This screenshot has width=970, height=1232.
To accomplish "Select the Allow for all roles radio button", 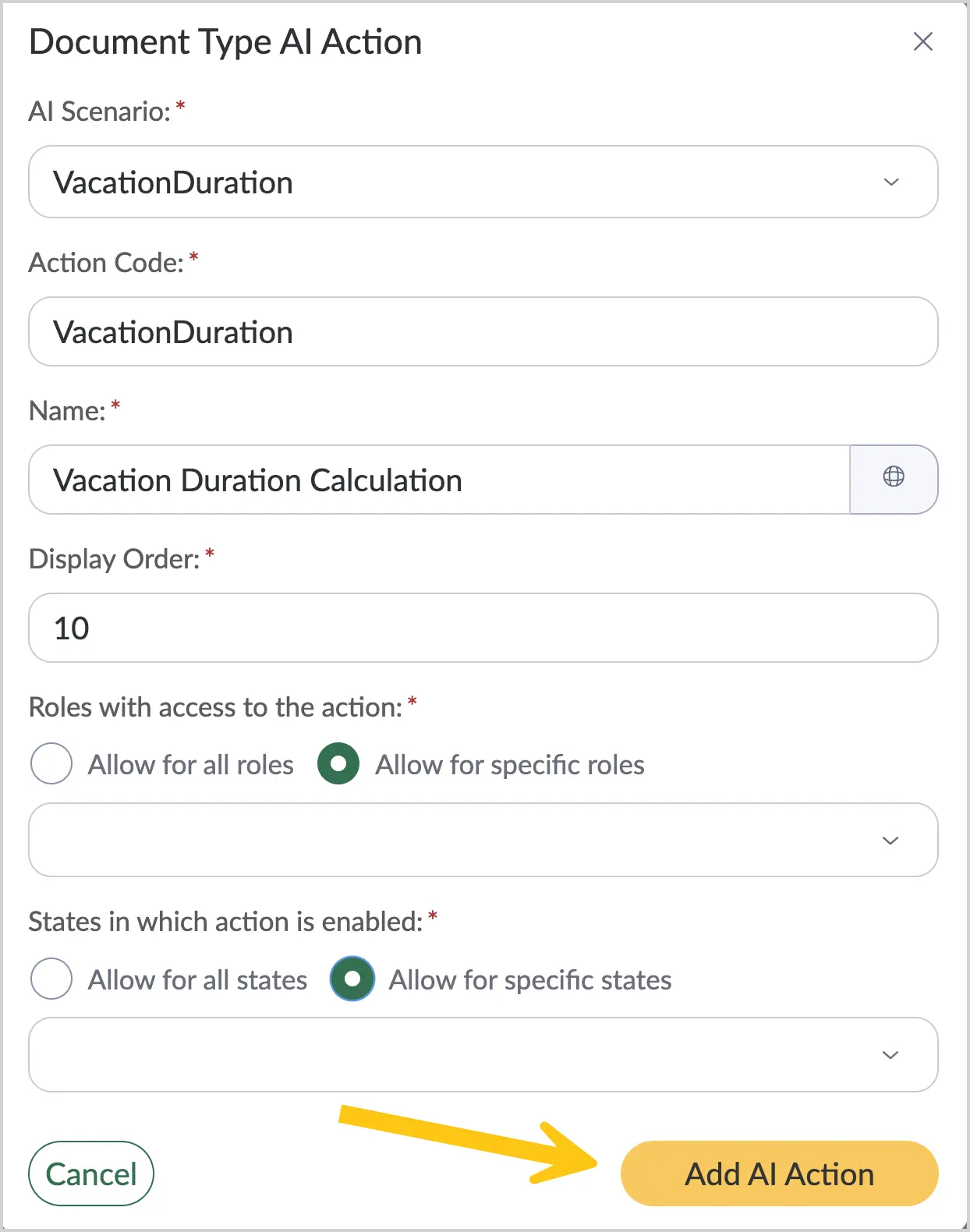I will coord(51,763).
